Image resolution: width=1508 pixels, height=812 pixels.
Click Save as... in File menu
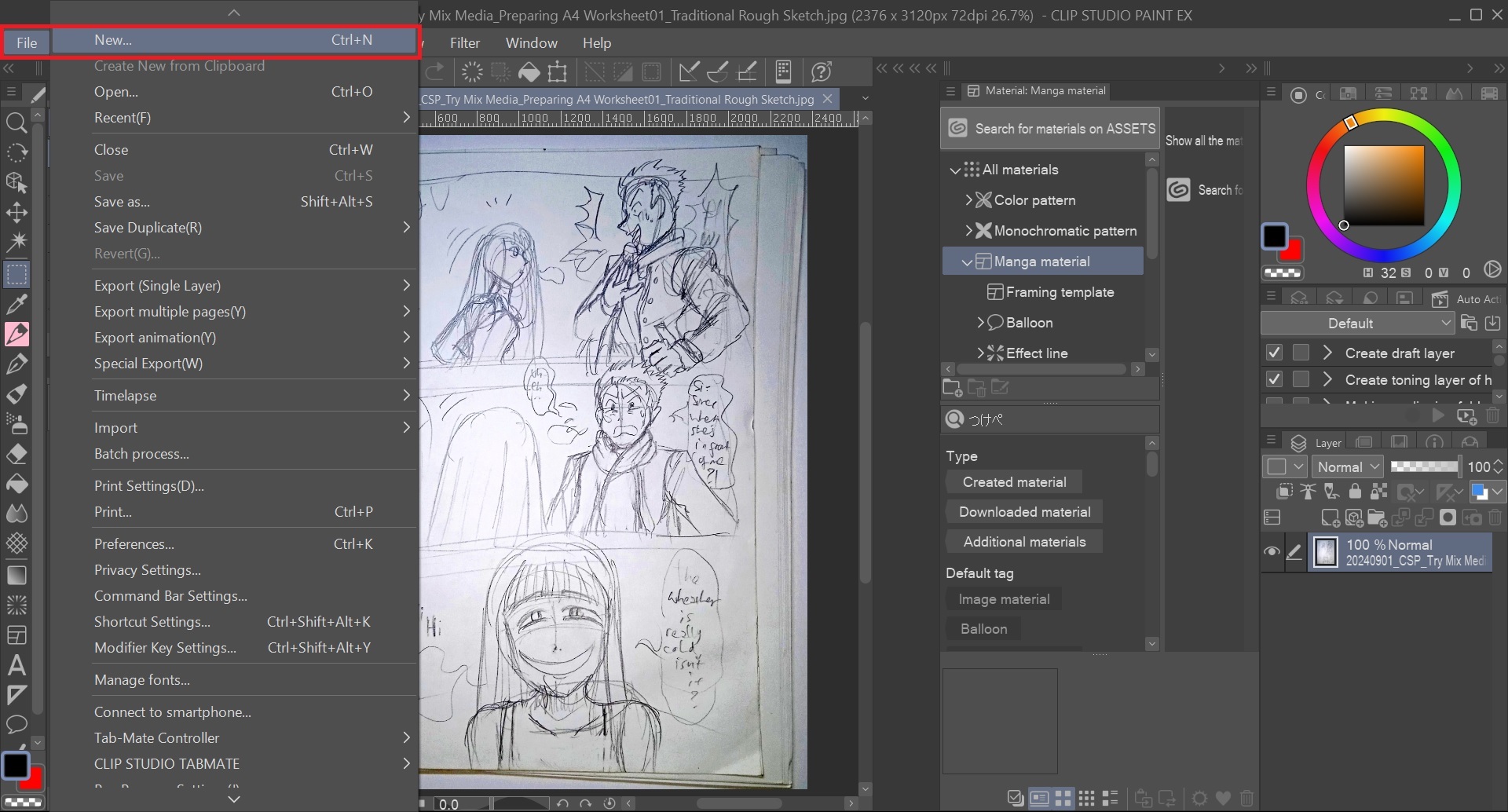(122, 202)
